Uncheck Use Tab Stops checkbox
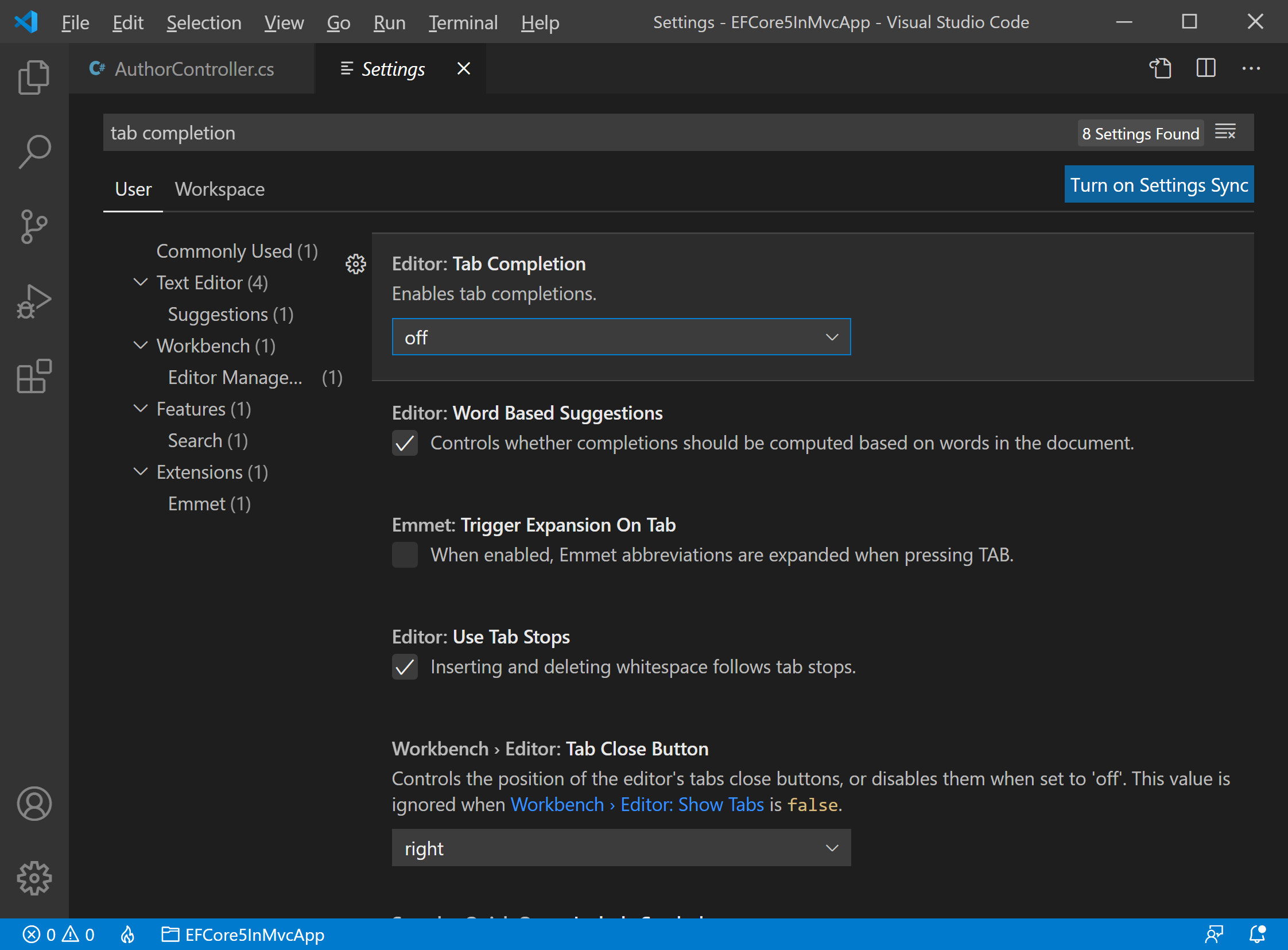Viewport: 1288px width, 950px height. 405,666
